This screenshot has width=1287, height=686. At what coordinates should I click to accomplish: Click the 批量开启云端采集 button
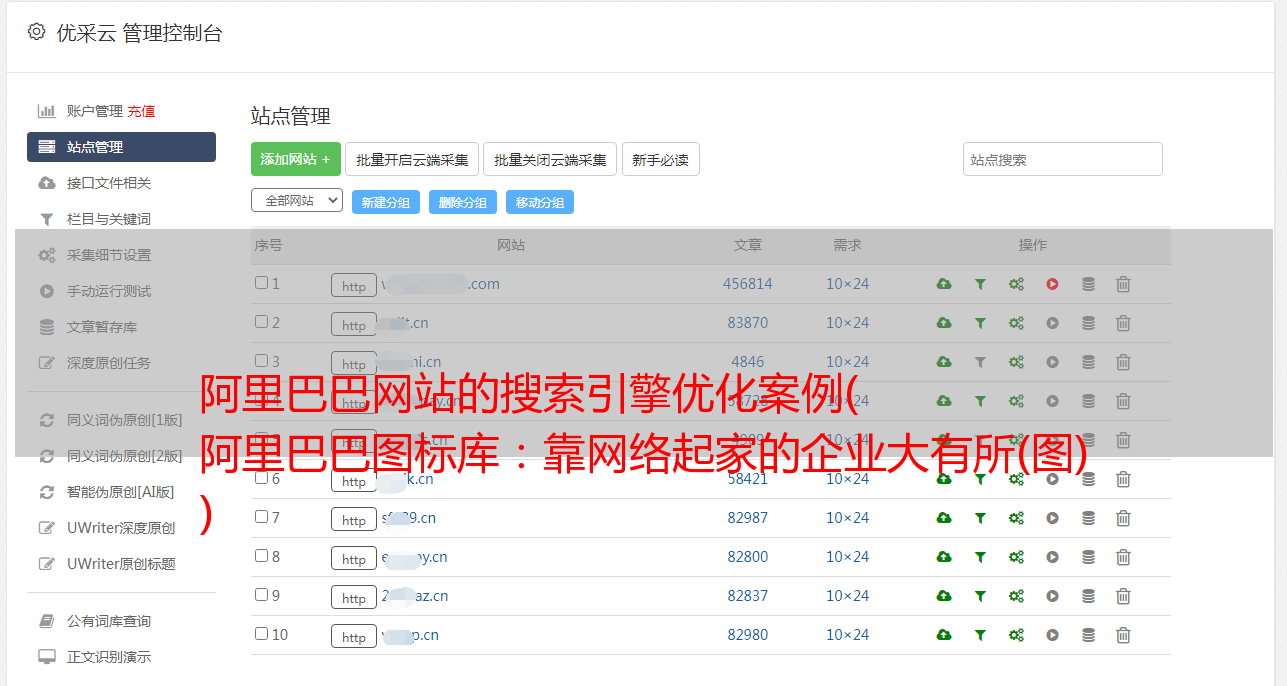[412, 159]
